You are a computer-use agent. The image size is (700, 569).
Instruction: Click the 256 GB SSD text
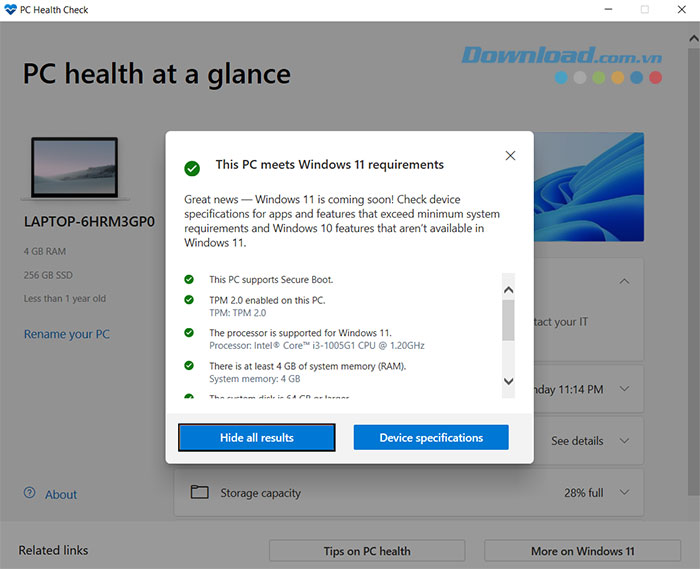(x=48, y=275)
